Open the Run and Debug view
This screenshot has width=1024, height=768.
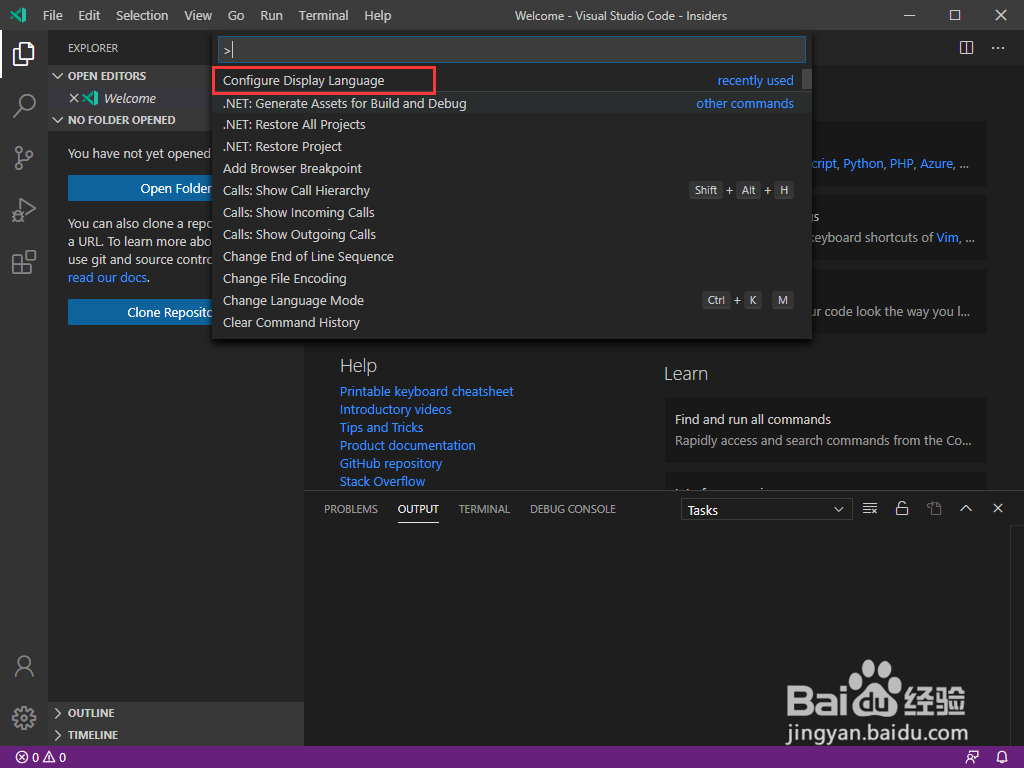tap(24, 210)
